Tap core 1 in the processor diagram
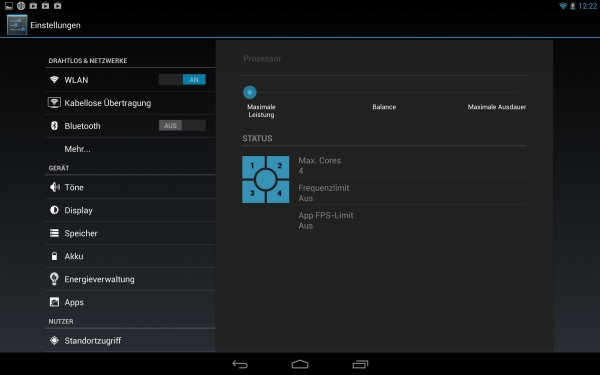The width and height of the screenshot is (600, 375). [253, 166]
